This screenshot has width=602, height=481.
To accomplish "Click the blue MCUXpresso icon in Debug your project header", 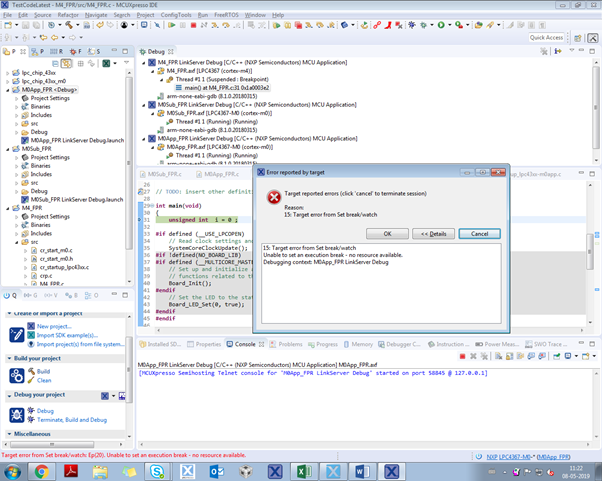I will (105, 396).
